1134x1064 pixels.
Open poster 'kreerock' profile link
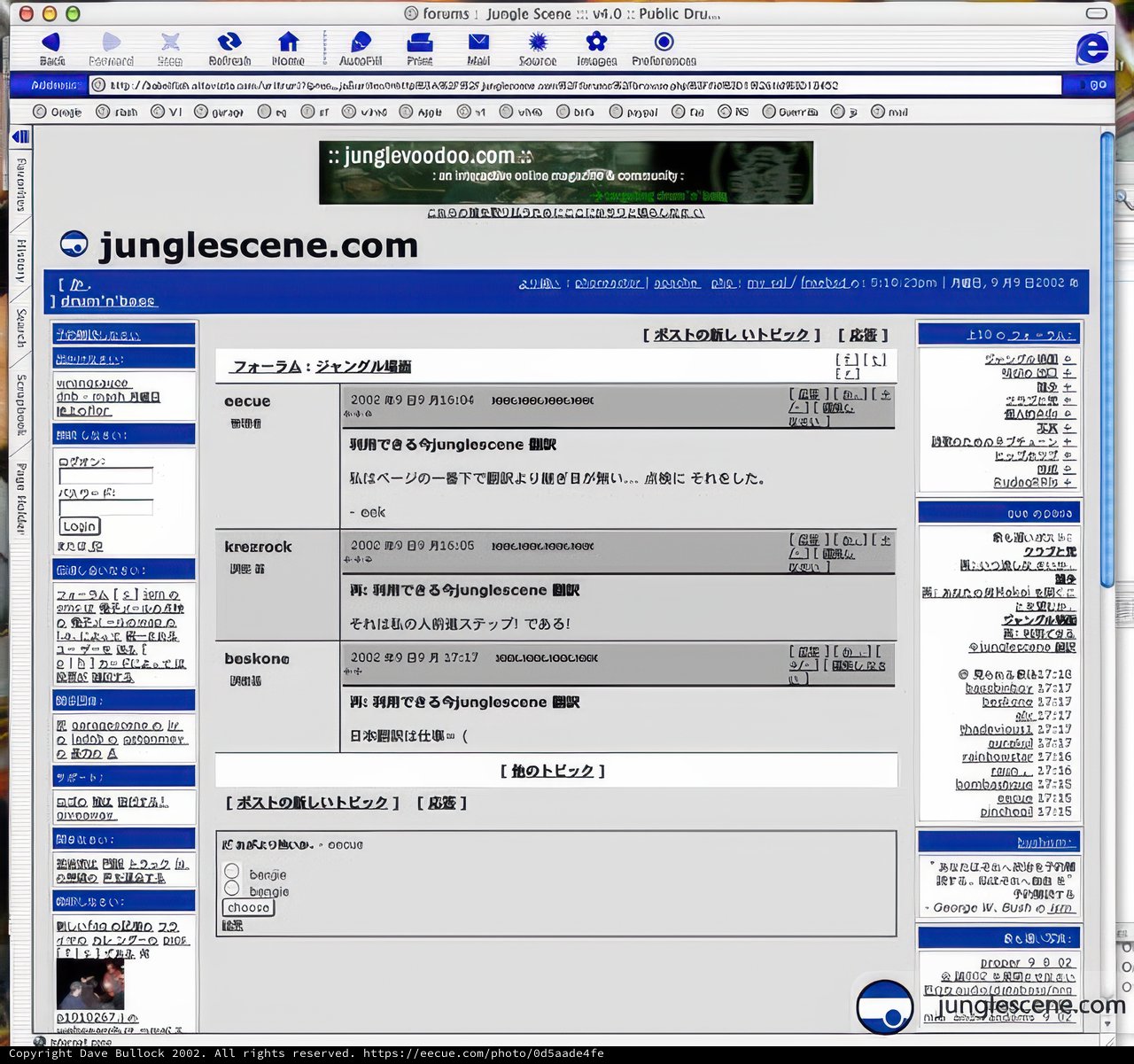pyautogui.click(x=258, y=547)
